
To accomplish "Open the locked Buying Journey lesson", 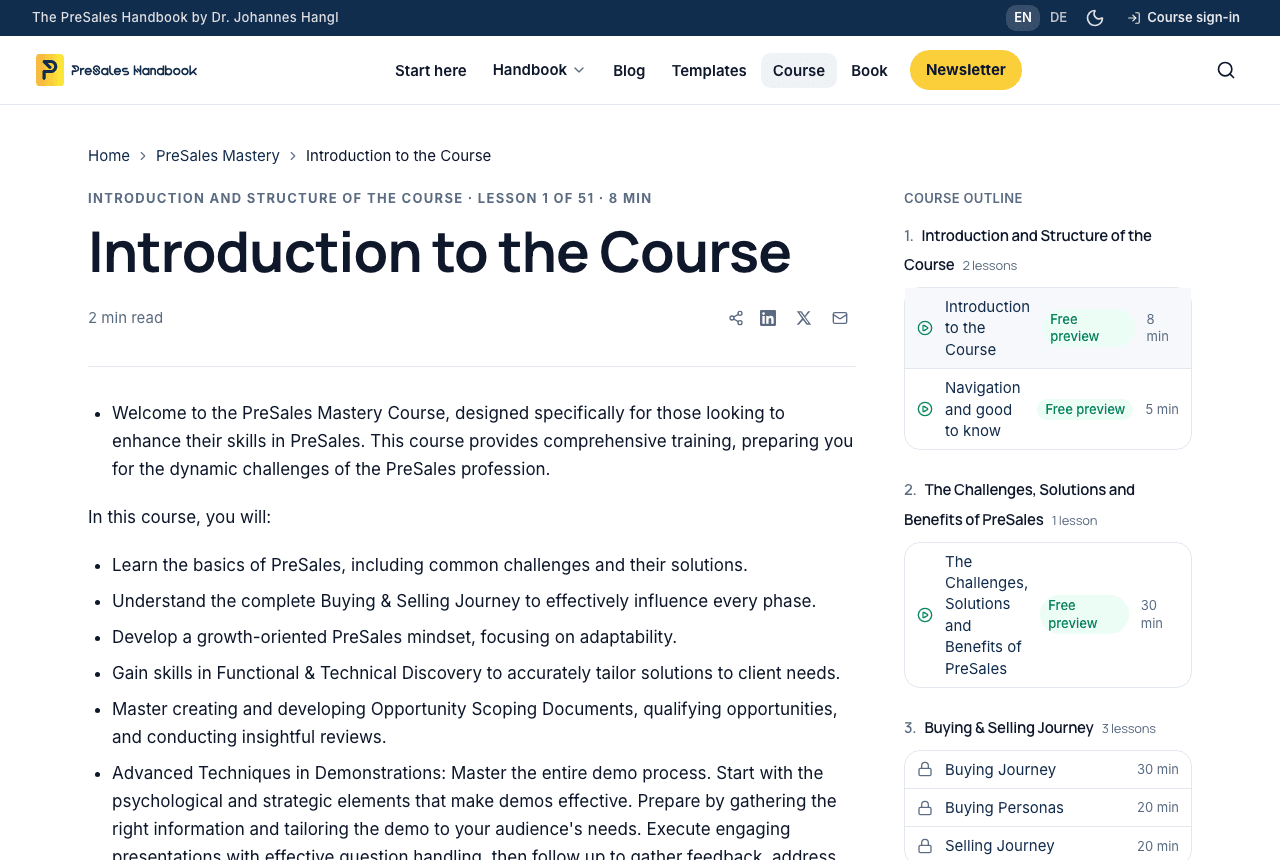I will pos(1048,770).
